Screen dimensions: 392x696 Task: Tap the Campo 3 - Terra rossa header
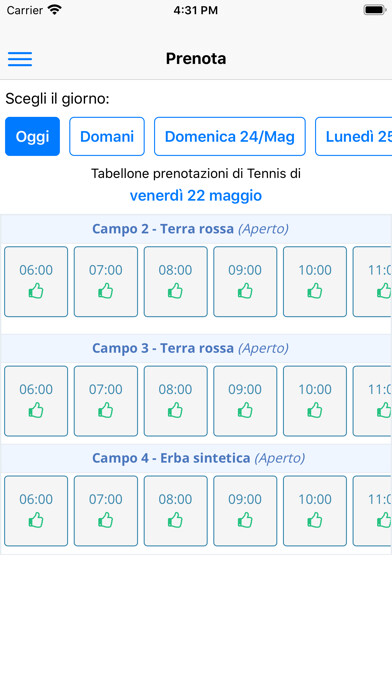[x=190, y=348]
